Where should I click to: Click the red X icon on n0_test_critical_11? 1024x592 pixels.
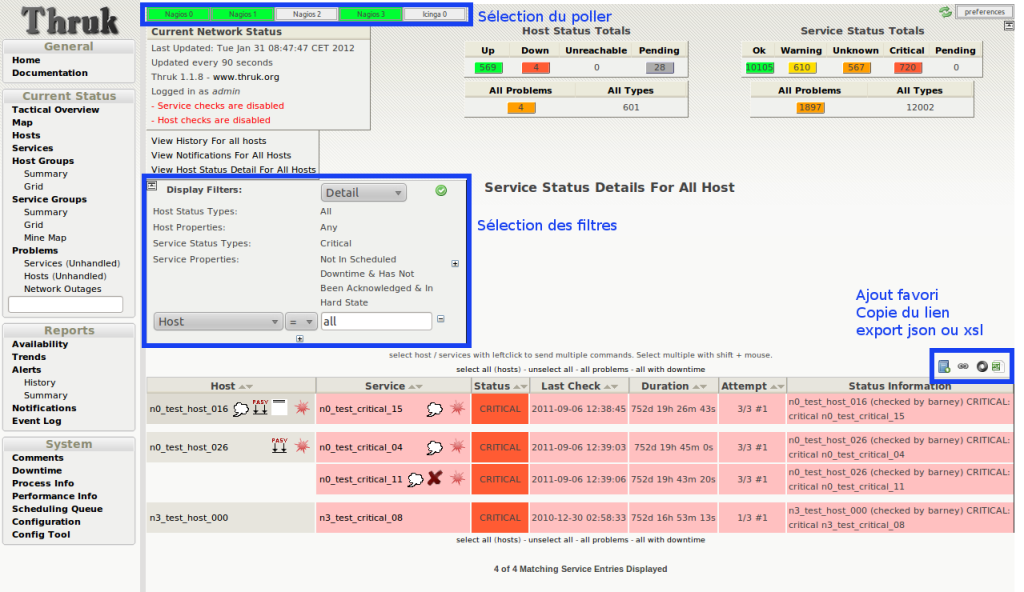435,479
